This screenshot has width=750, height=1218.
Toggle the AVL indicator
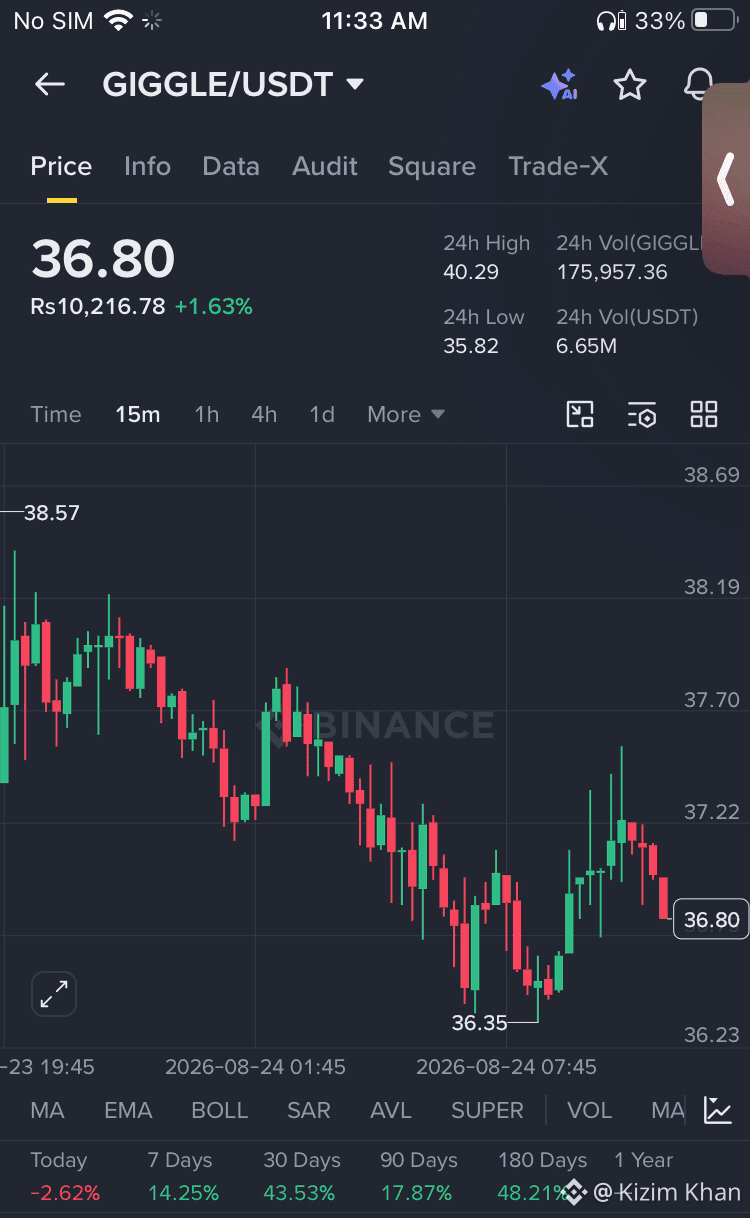pos(391,1110)
